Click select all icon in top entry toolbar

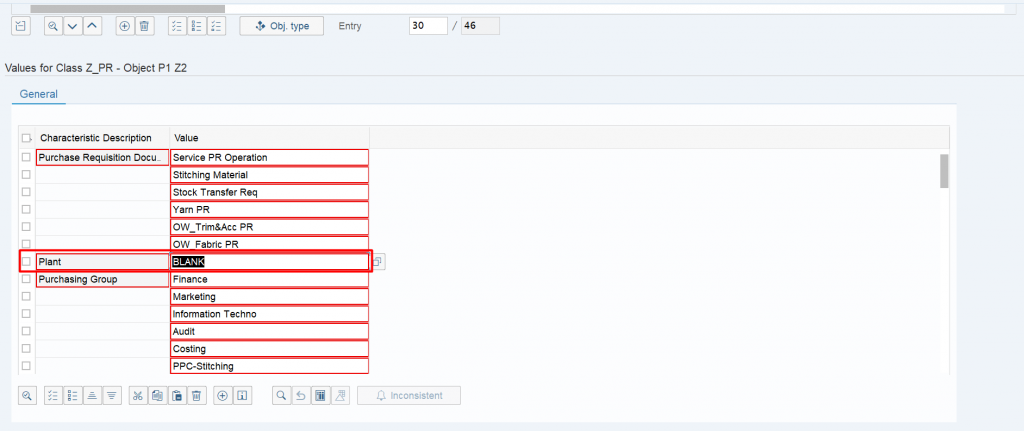coord(177,26)
